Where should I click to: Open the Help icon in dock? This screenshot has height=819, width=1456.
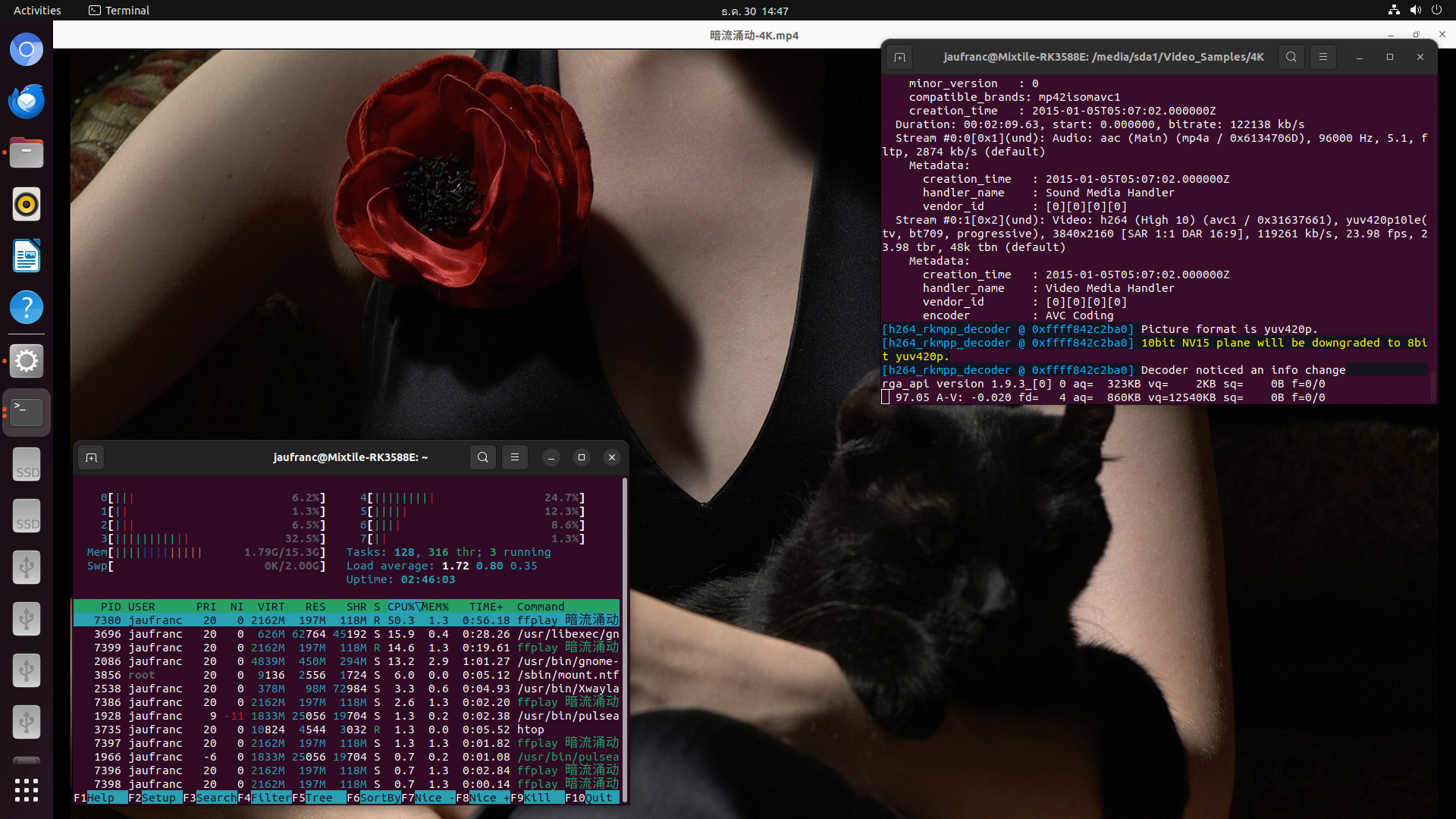point(27,308)
